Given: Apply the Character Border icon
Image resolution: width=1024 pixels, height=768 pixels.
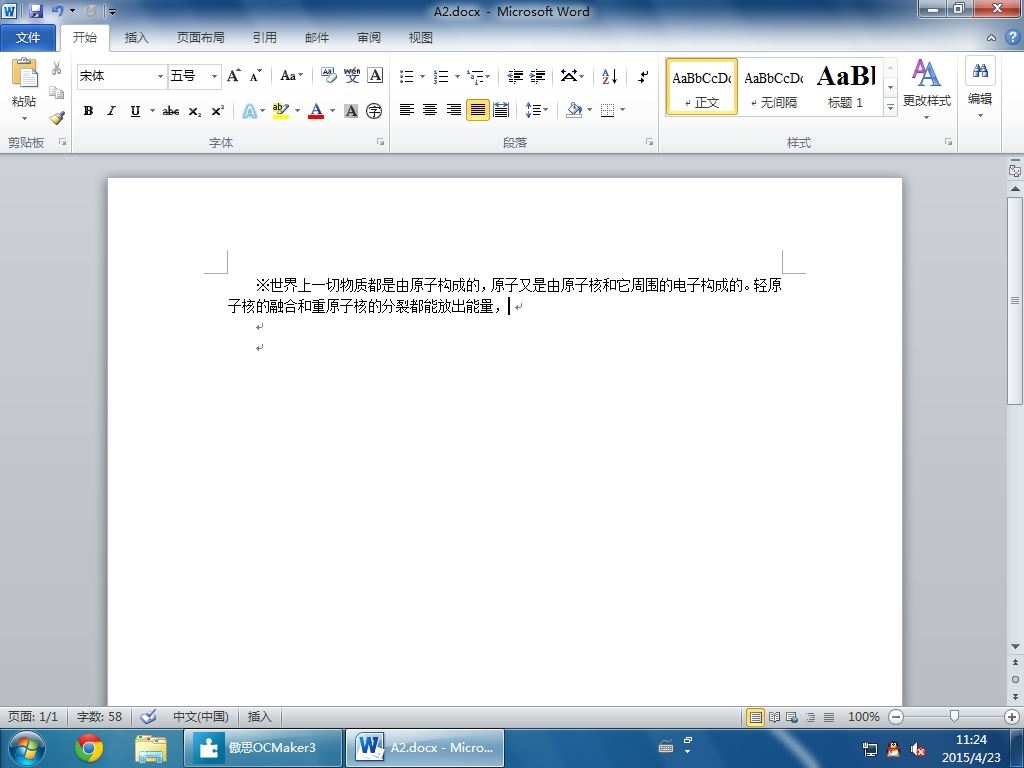Looking at the screenshot, I should pos(375,76).
